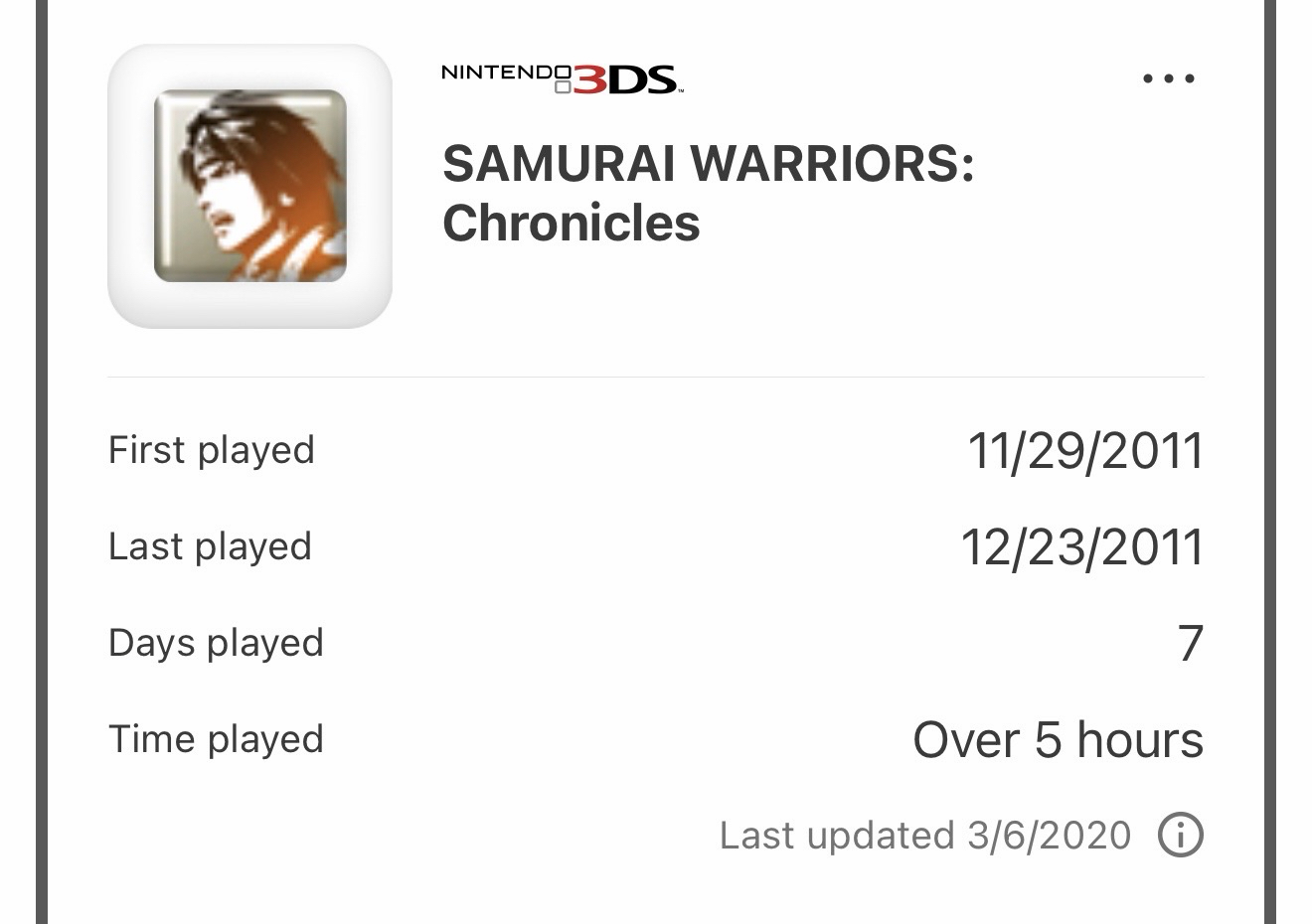Select the 11/29/2011 first played date

(1084, 451)
